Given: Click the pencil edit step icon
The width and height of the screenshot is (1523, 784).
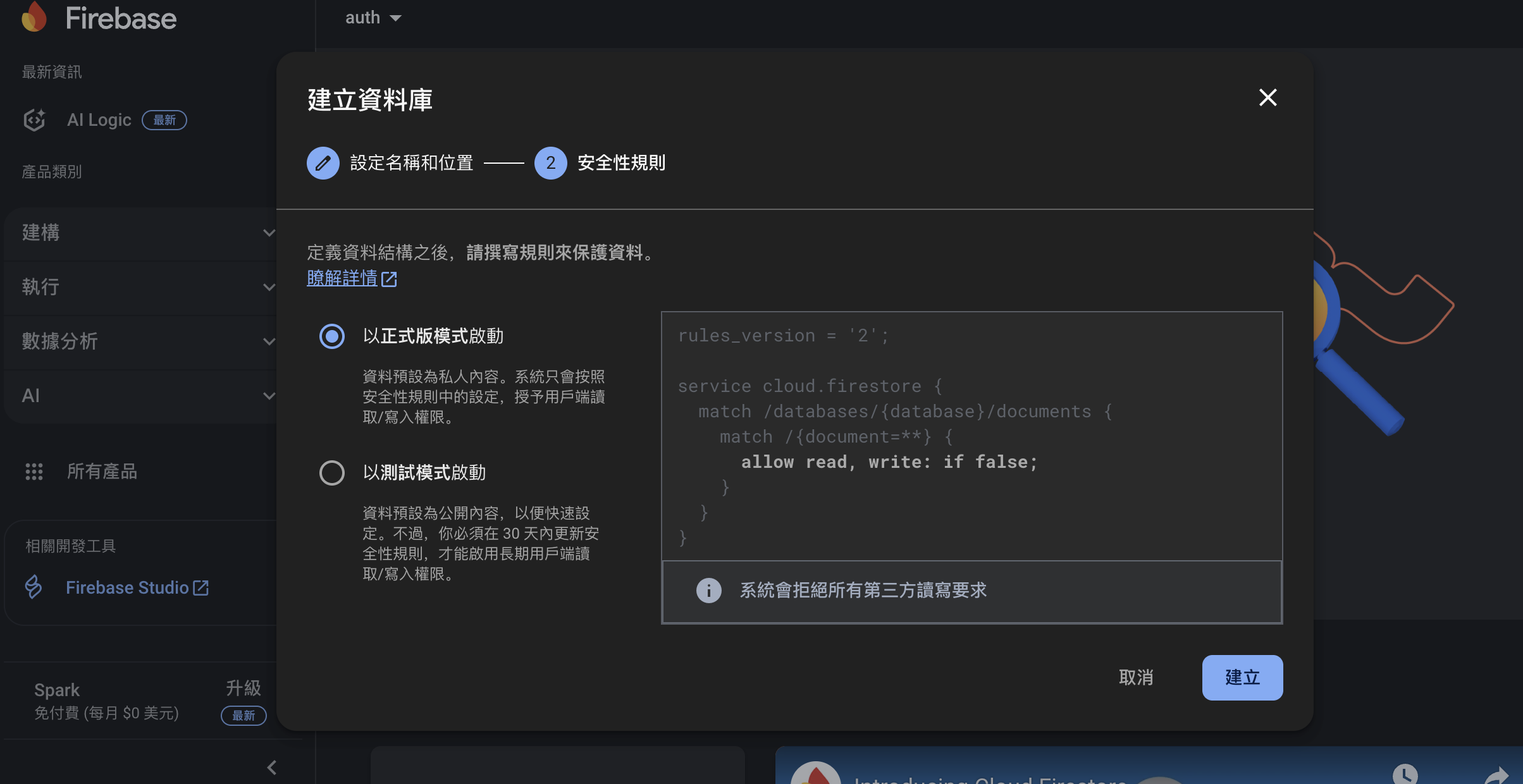Looking at the screenshot, I should click(x=323, y=163).
